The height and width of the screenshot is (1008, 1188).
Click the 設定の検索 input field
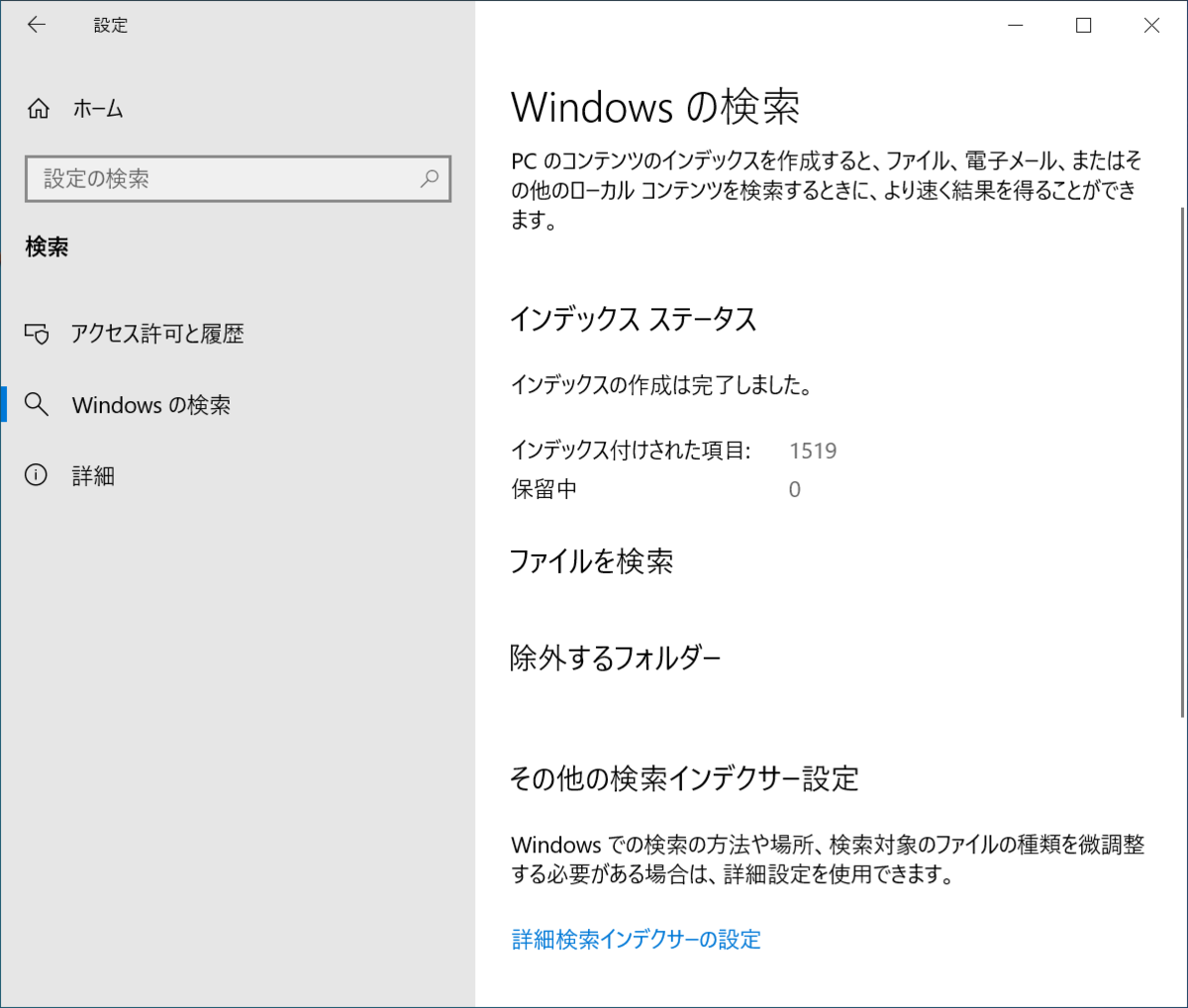238,179
